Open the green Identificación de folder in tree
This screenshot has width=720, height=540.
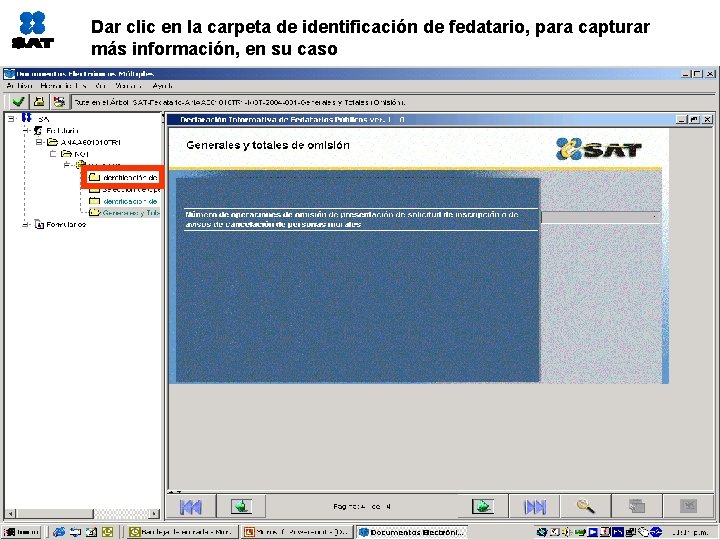click(x=124, y=201)
